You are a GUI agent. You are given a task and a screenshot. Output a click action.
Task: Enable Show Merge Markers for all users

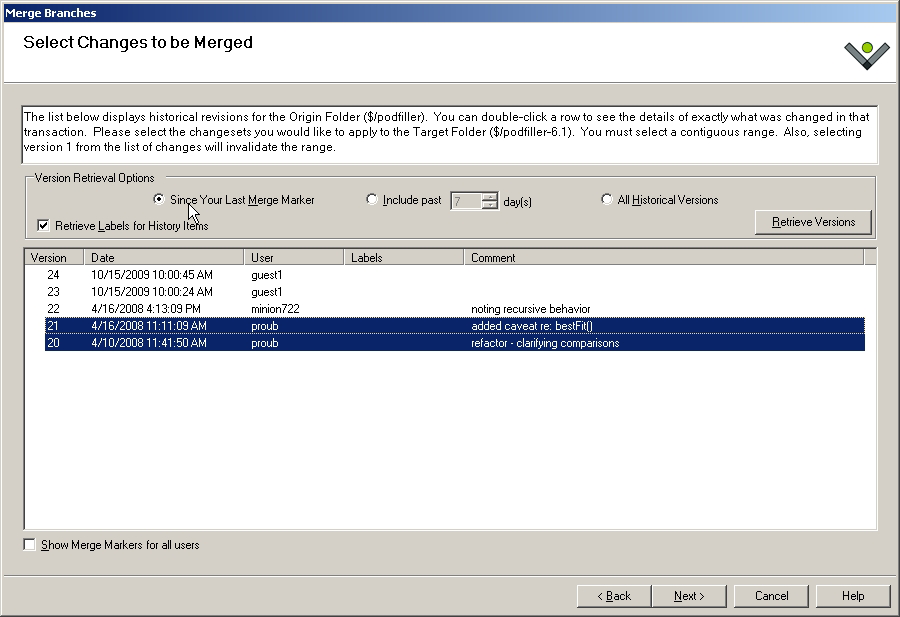[30, 545]
